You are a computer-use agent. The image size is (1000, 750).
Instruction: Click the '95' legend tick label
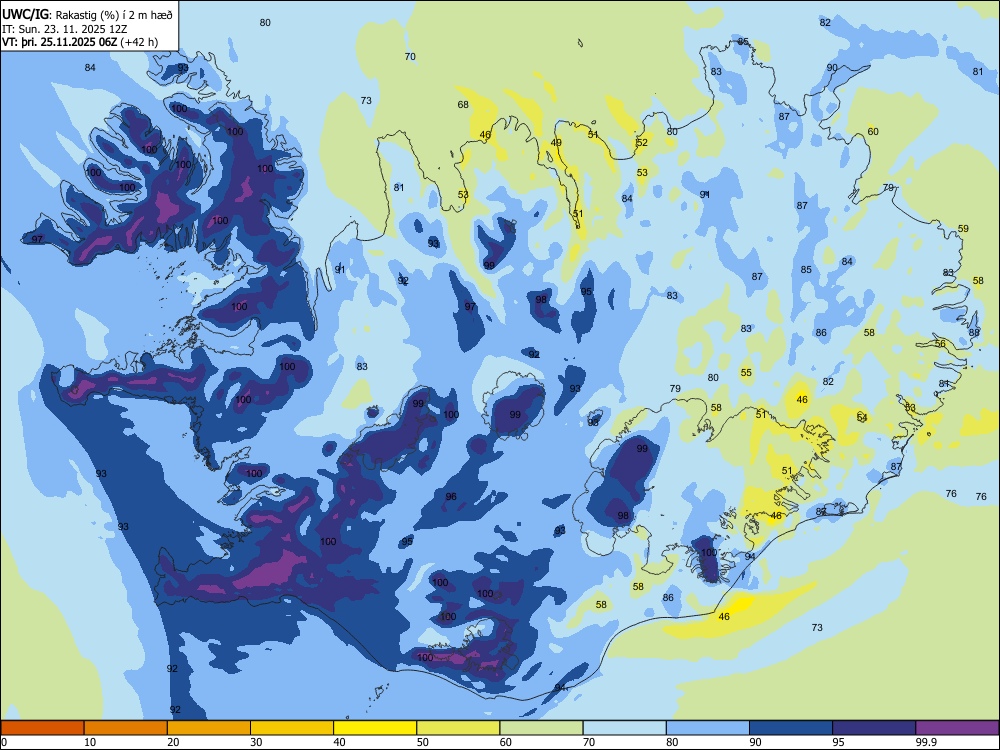coord(839,742)
